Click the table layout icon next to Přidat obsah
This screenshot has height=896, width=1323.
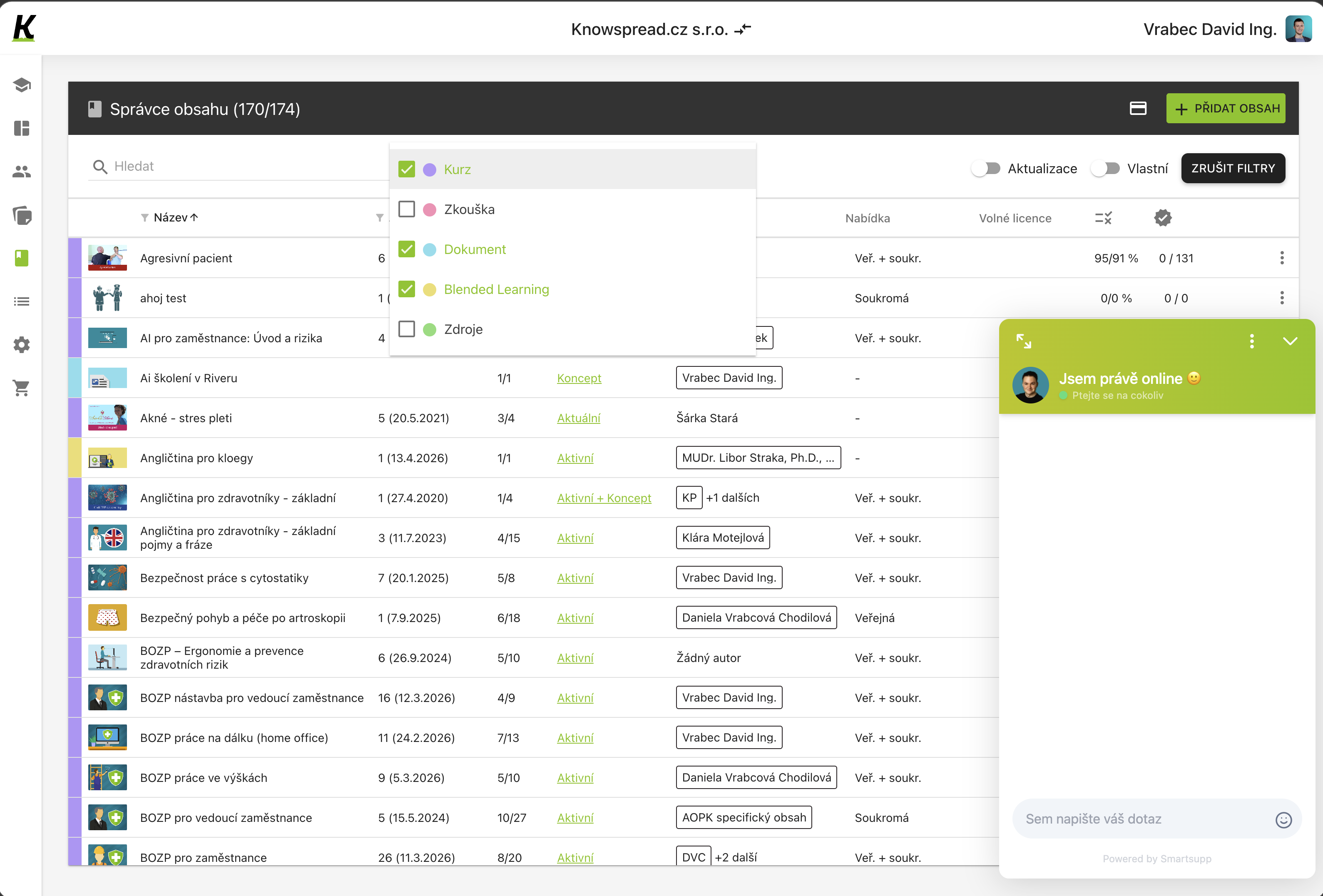coord(1138,108)
